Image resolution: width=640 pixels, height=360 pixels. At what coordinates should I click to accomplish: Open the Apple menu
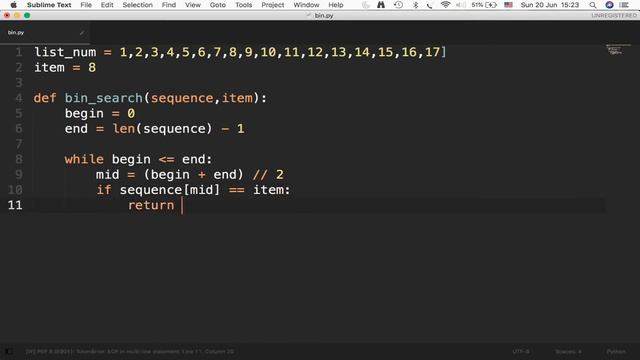click(13, 5)
